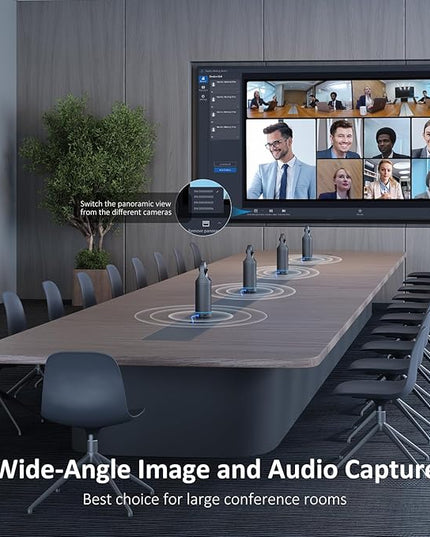Click the dark outlined button above the blue button

[225, 164]
